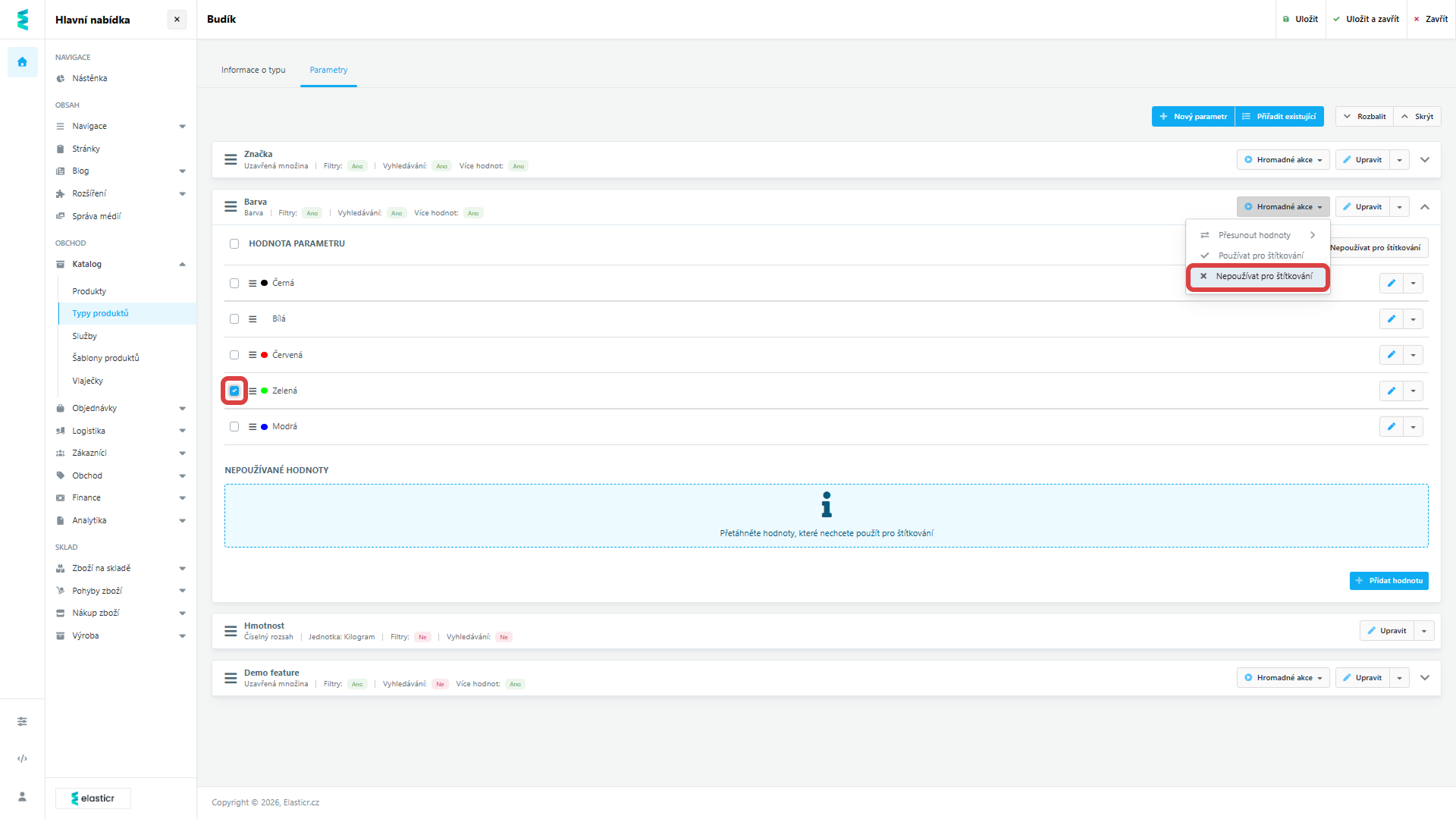Click pencil edit icon for Modrá

point(1391,427)
